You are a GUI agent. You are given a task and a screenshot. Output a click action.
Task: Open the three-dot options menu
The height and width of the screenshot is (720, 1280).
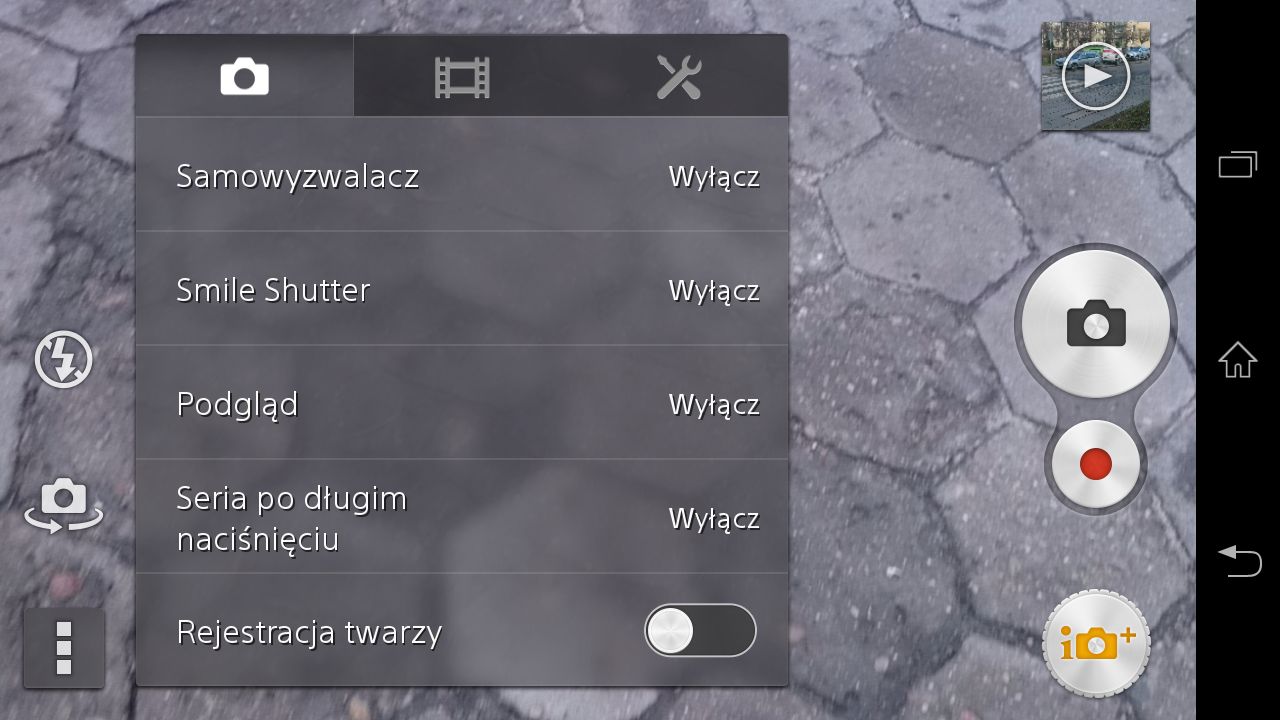pos(64,648)
